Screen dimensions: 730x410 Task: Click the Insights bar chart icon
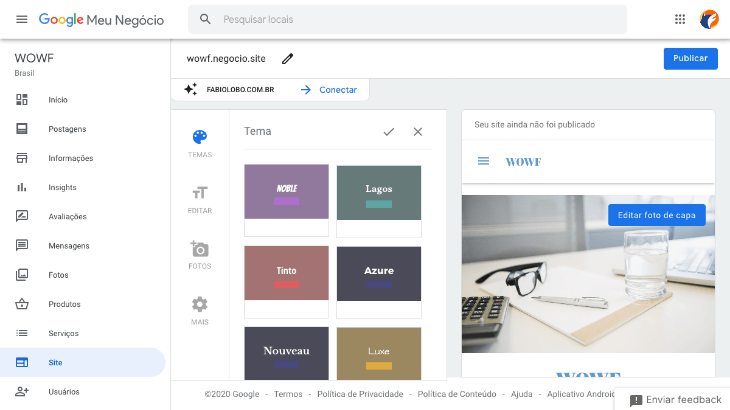22,187
